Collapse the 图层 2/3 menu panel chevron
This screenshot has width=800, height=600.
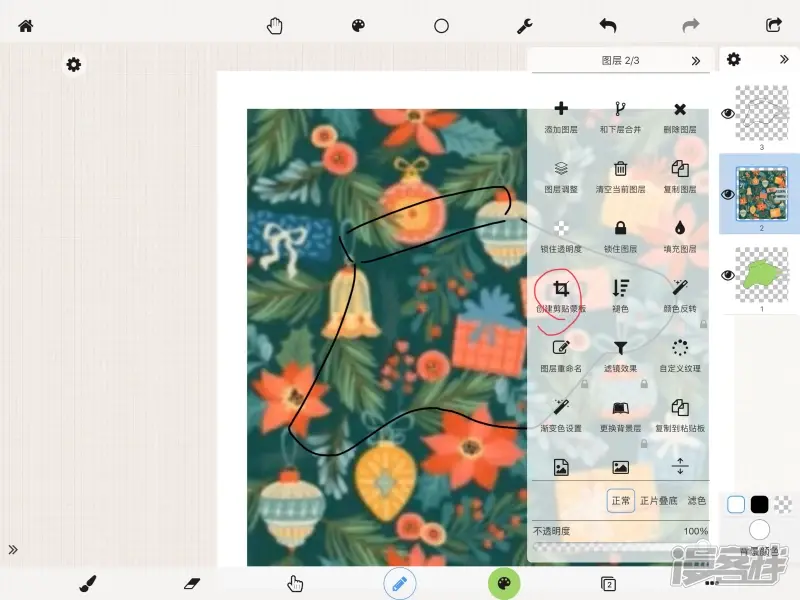pos(696,61)
